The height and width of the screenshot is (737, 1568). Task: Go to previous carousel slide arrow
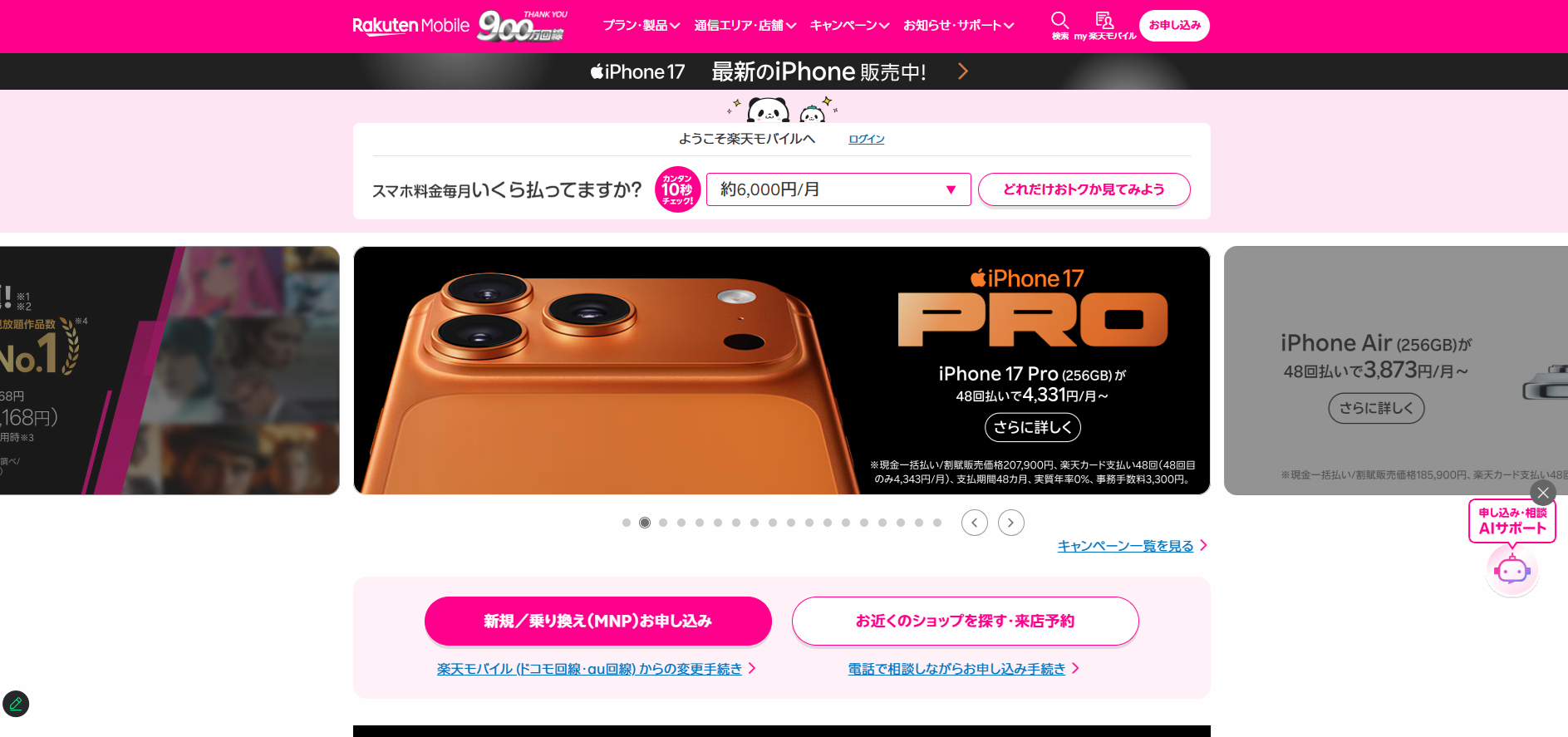975,523
